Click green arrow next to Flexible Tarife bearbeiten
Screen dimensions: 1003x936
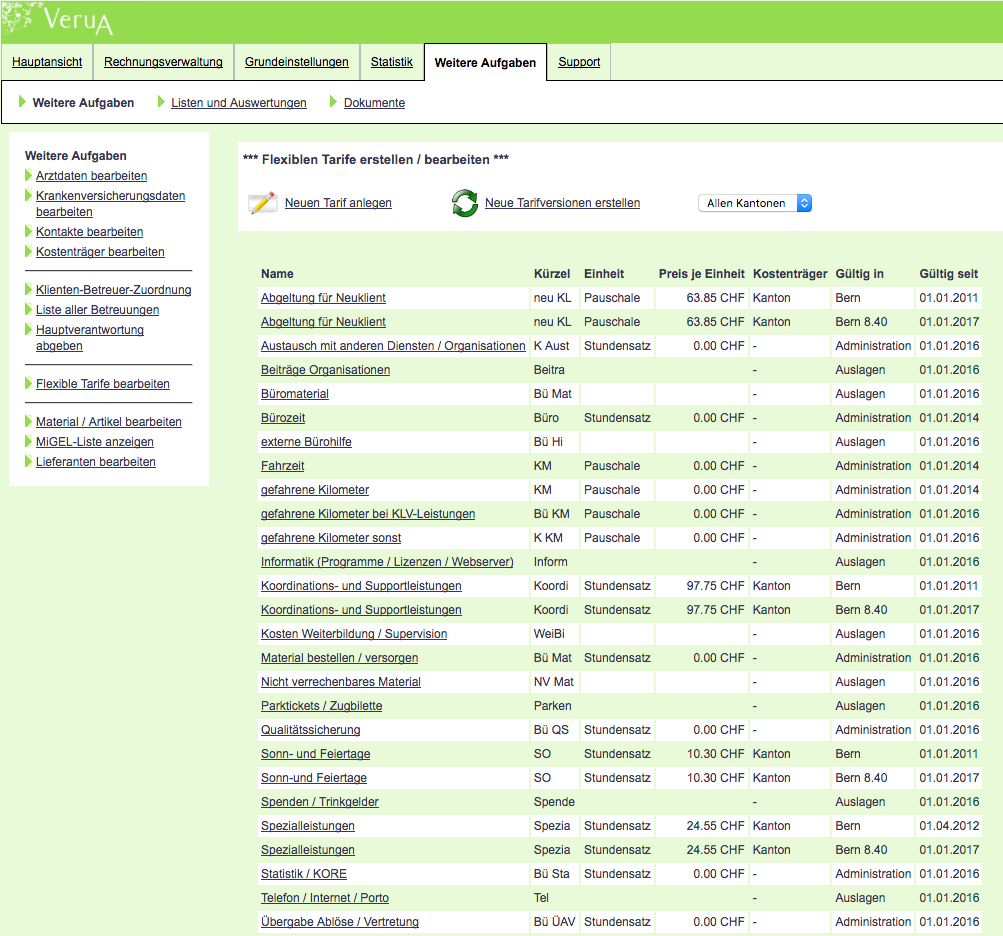pos(28,384)
